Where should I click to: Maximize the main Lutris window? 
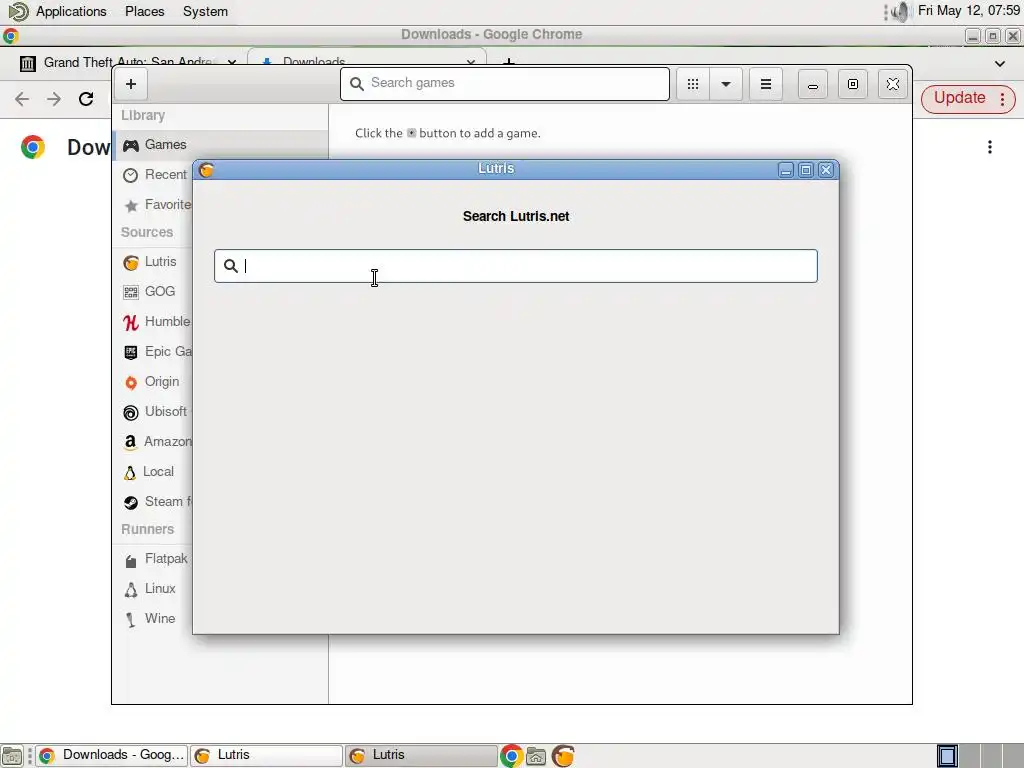853,84
